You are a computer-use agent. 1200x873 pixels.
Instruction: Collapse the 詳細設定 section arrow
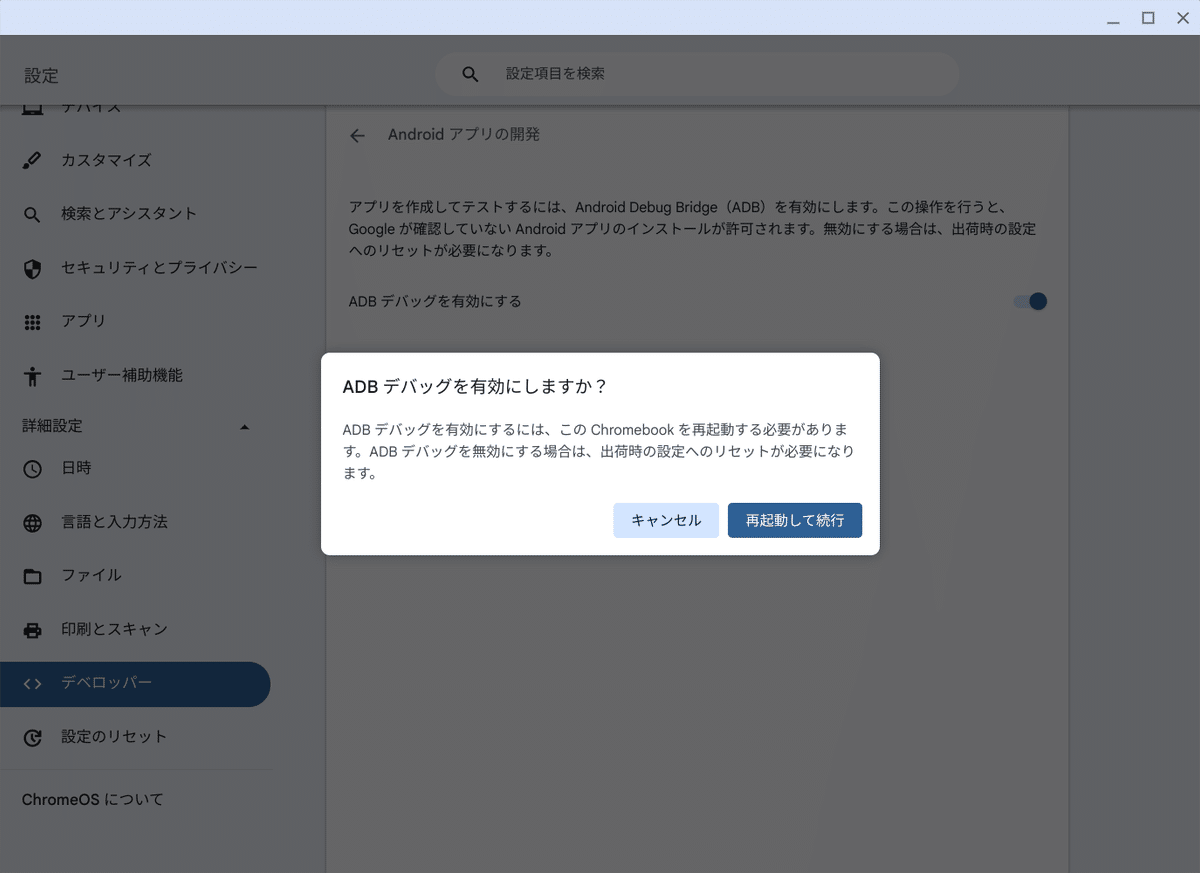tap(245, 427)
